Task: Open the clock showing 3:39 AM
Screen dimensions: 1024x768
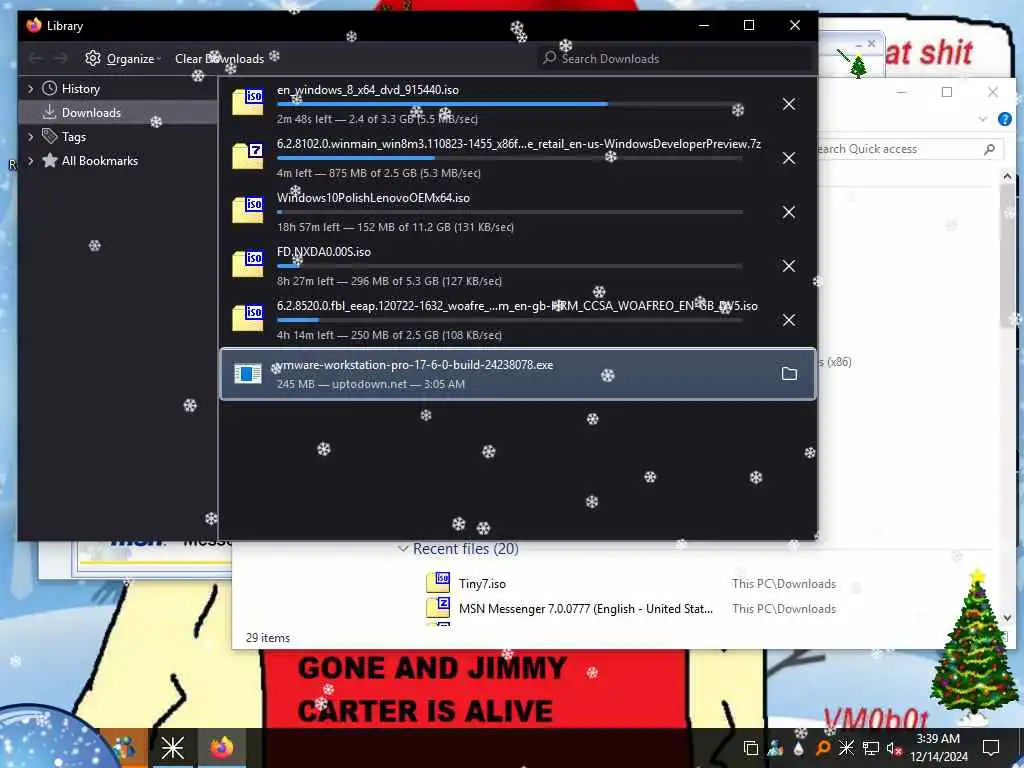Action: 938,748
